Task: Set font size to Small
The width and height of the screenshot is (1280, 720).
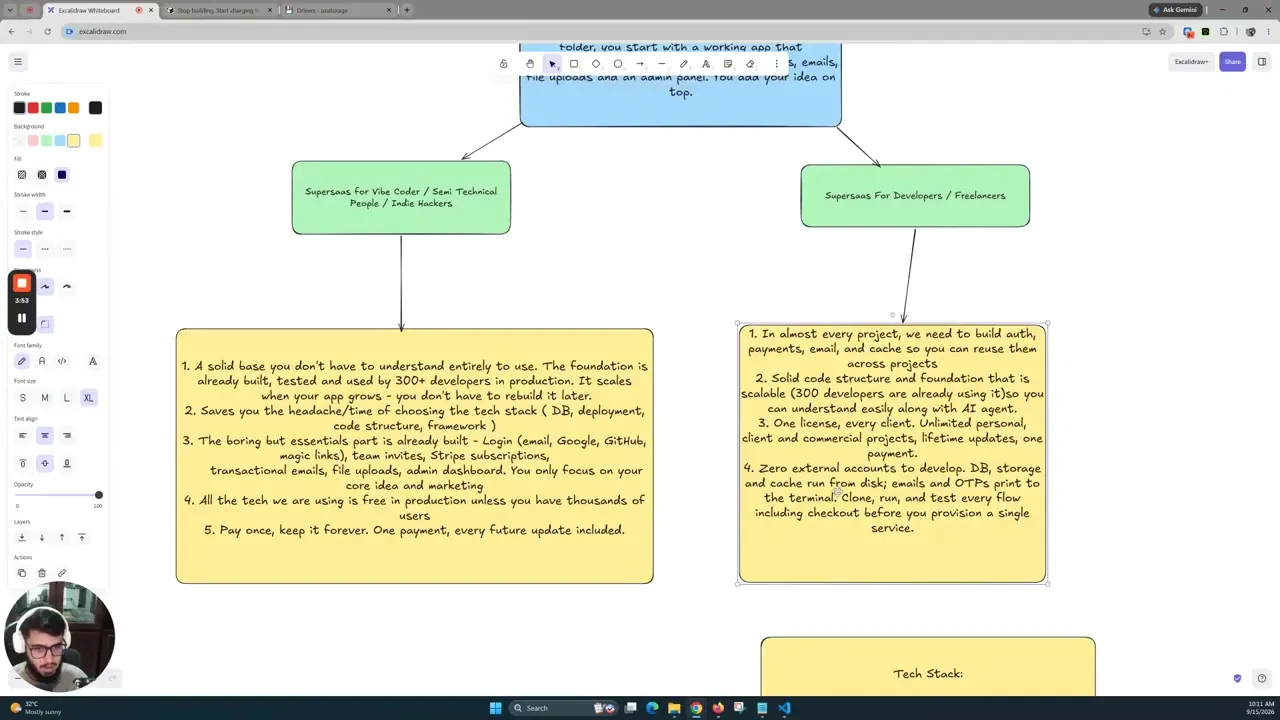Action: point(22,398)
